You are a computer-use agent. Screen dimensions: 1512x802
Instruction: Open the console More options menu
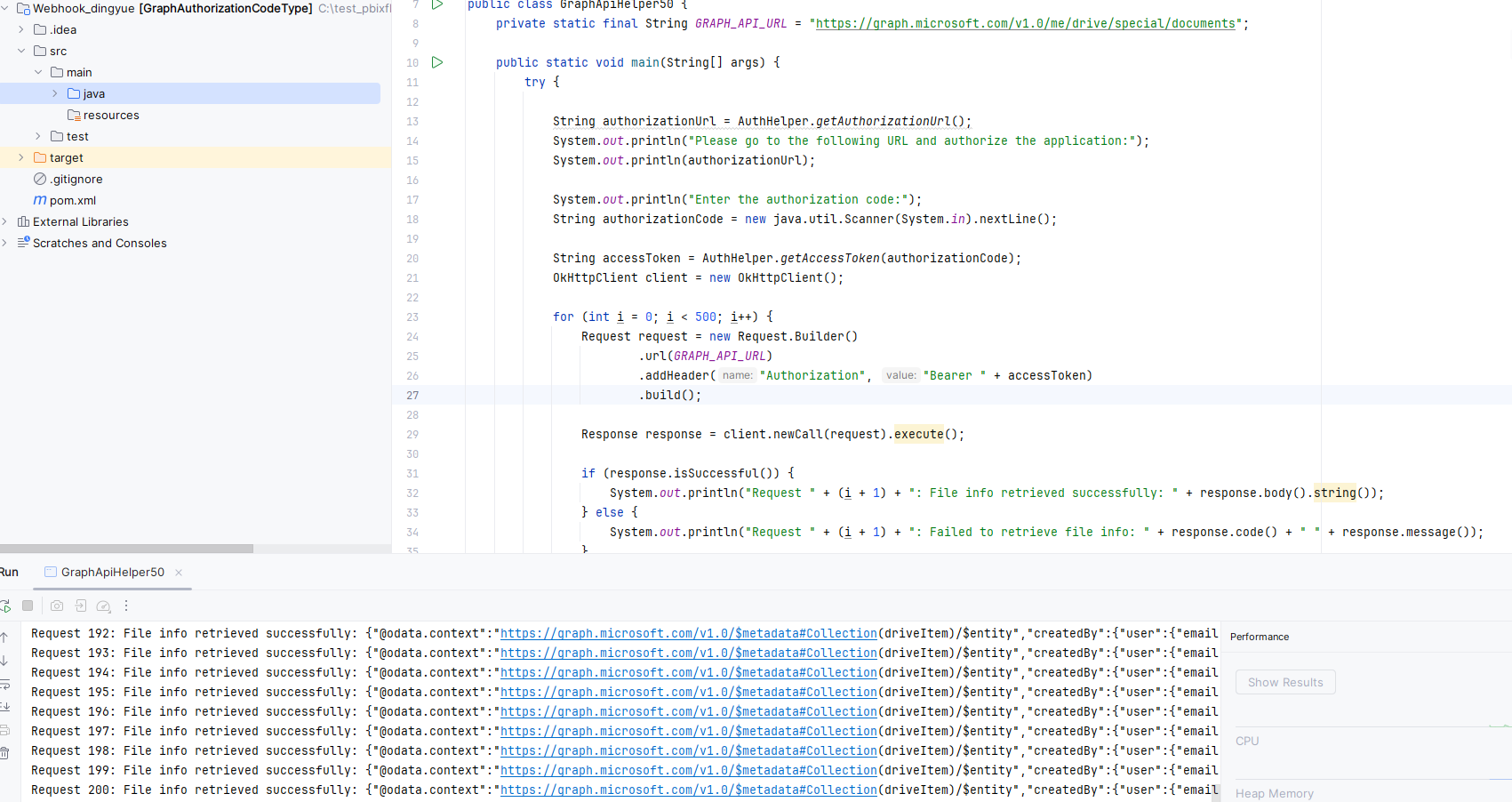[125, 606]
